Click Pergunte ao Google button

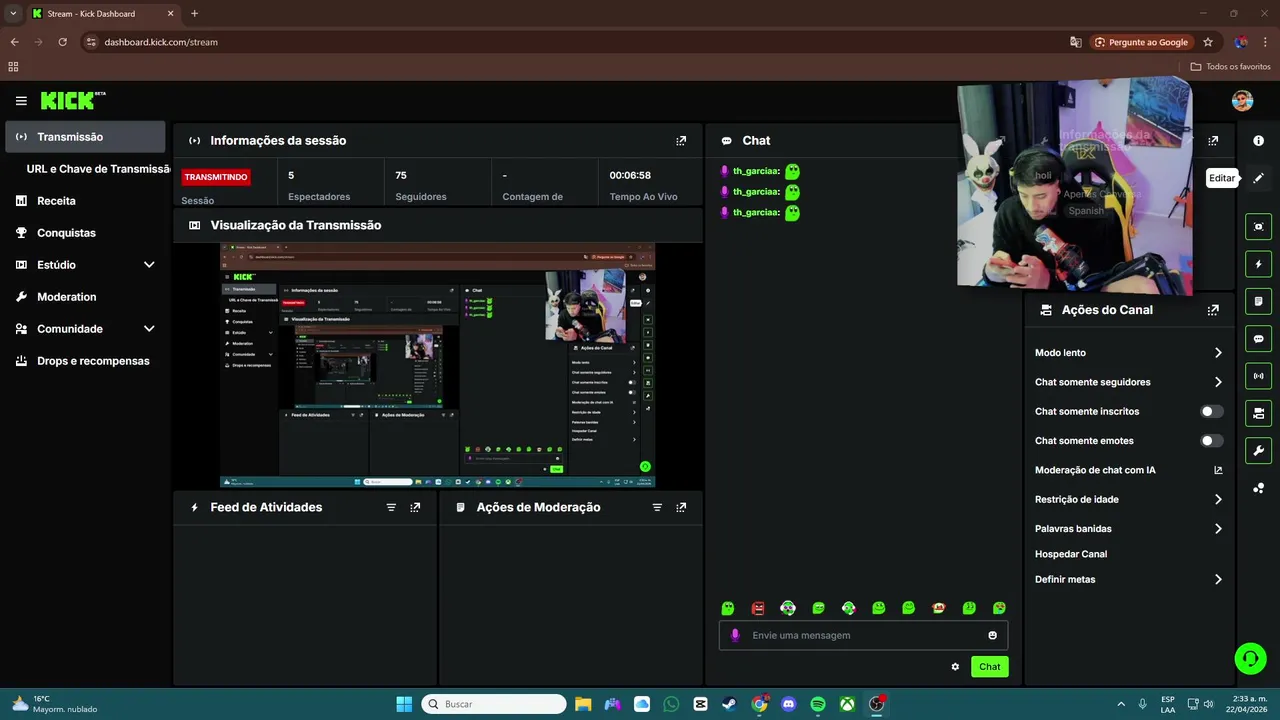tap(1141, 42)
